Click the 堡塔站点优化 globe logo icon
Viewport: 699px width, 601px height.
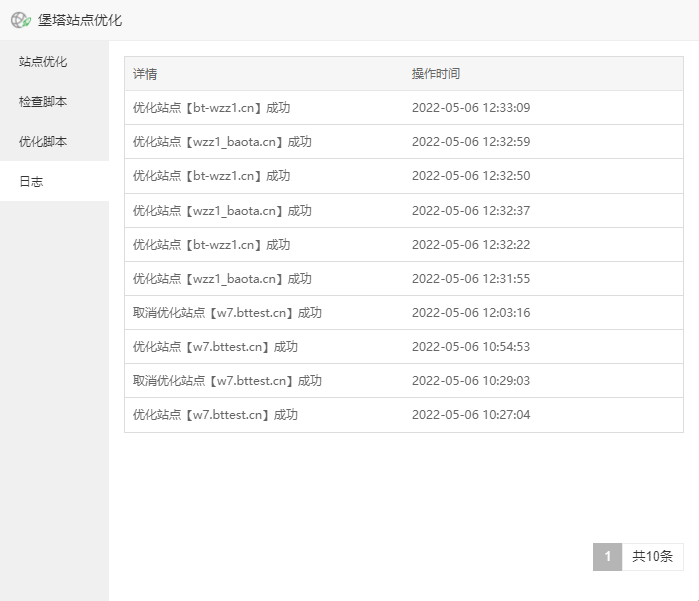pos(21,20)
